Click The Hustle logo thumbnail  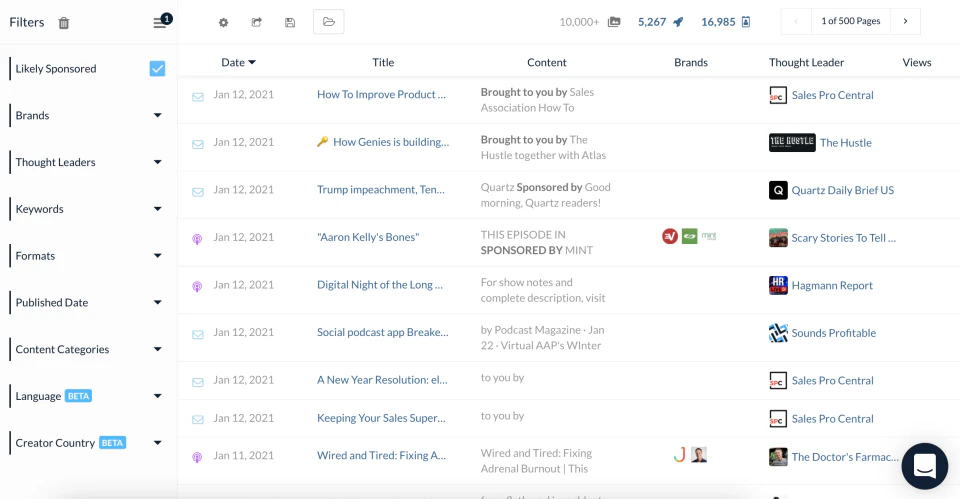tap(792, 142)
